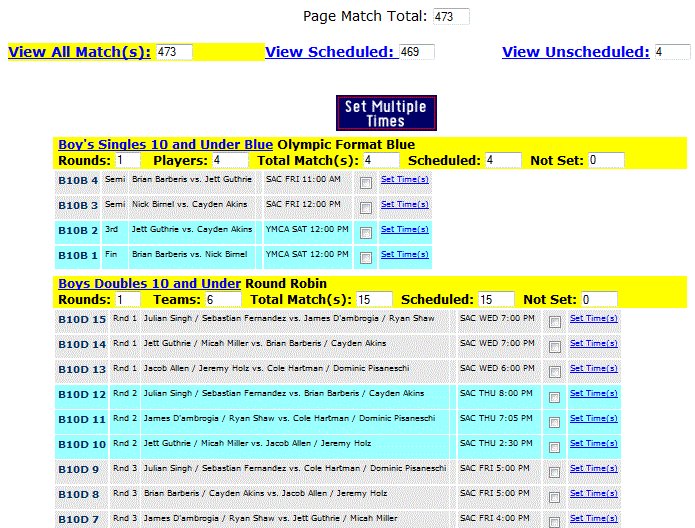This screenshot has height=528, width=695.
Task: Check the box for match B10D 14
Action: [x=554, y=347]
